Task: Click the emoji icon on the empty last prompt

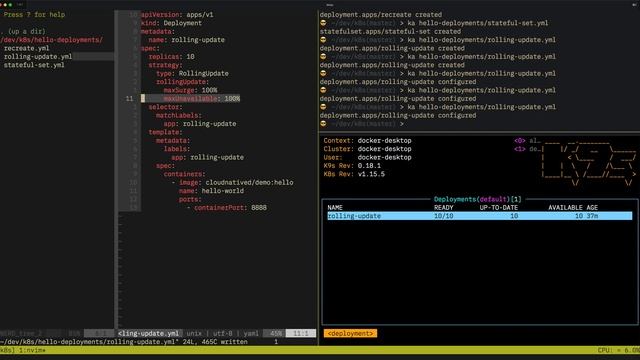Action: 323,124
